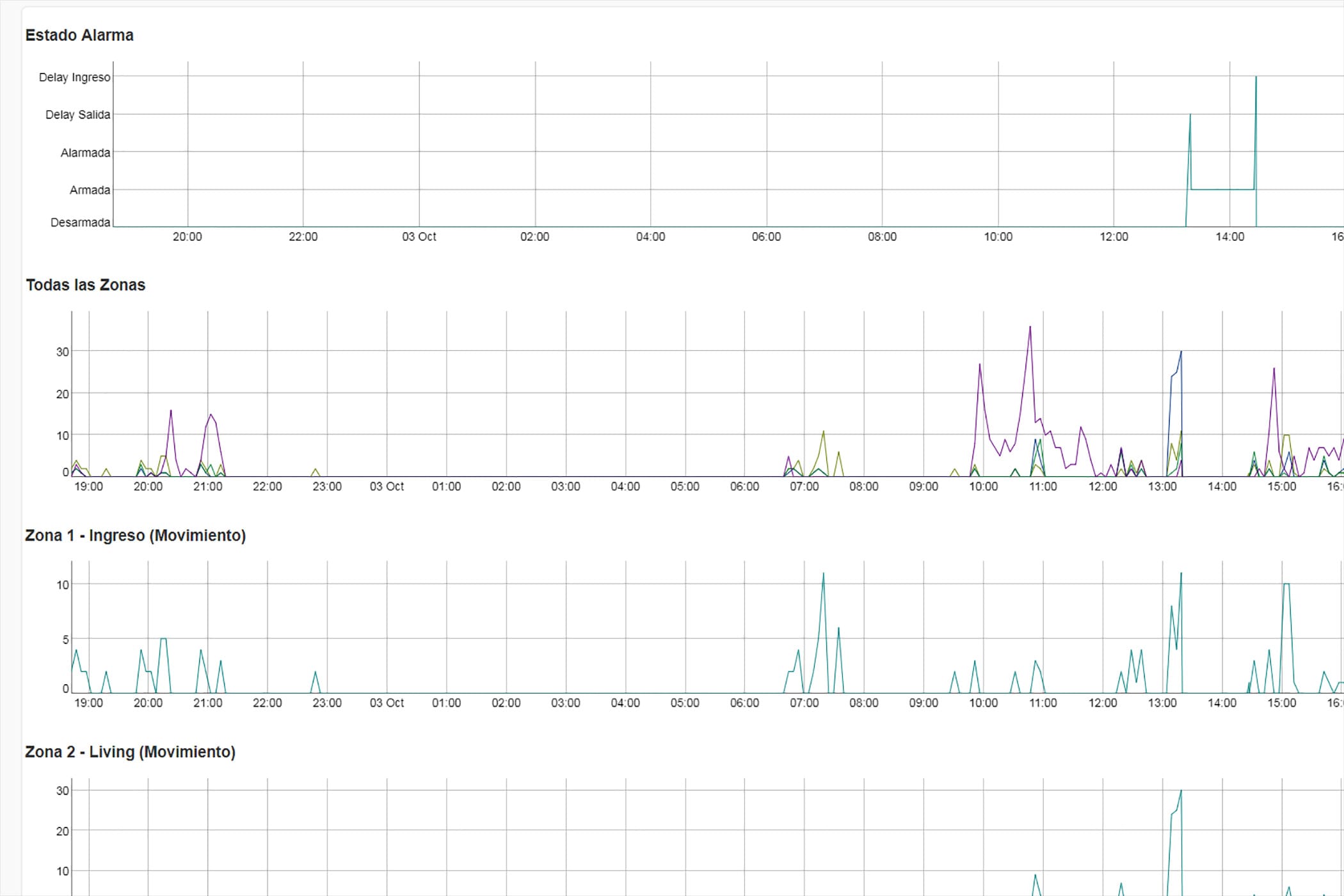Click y-axis value "20" in Todas las Zonas

click(62, 394)
